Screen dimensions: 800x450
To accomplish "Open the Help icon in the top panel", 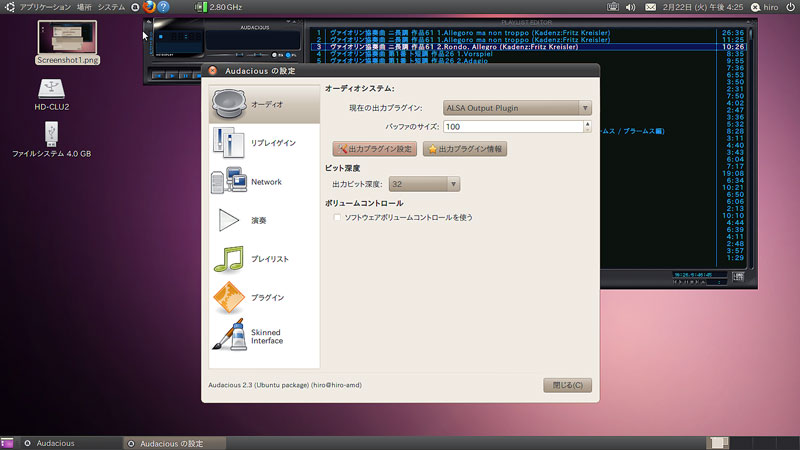I will 163,7.
